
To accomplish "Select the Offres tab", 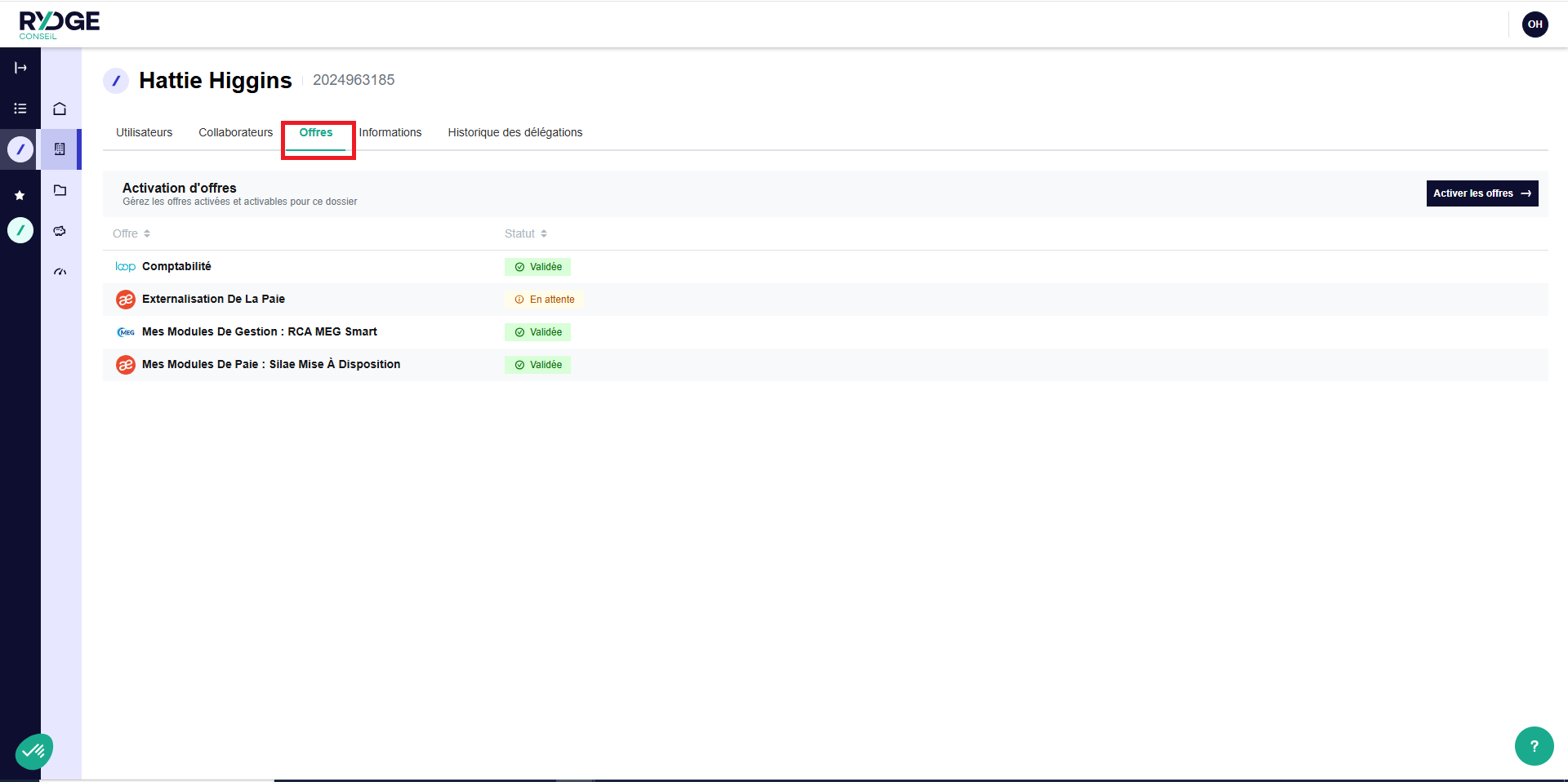I will coord(316,133).
